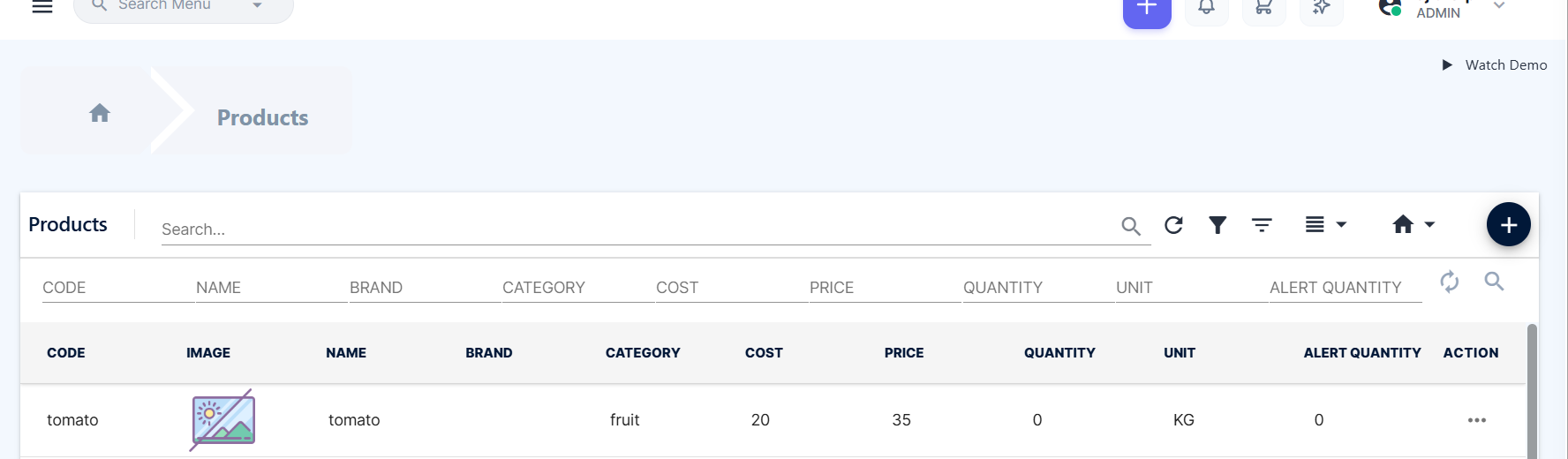Open the Search Menu dropdown arrow
Screen dimensions: 1568x459
pos(257,5)
